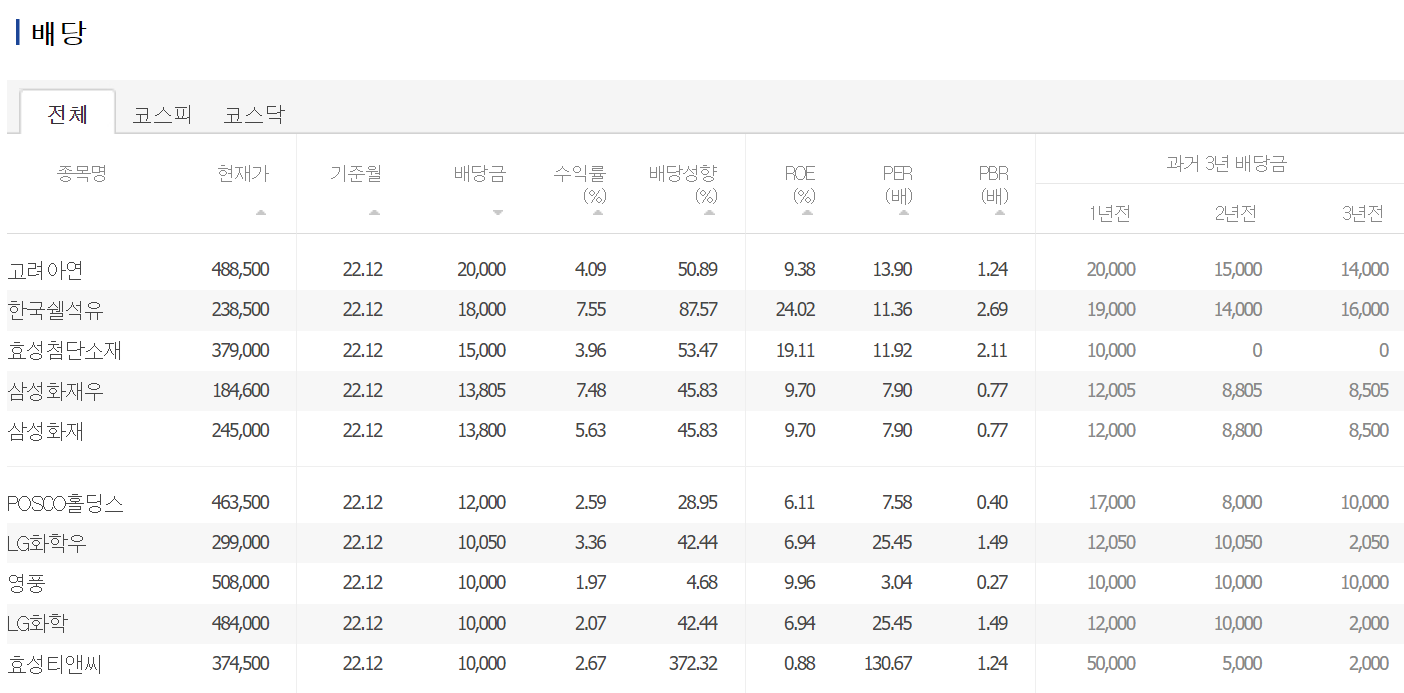Sort by 배당성향 using its arrow
This screenshot has width=1404, height=693.
[x=710, y=212]
